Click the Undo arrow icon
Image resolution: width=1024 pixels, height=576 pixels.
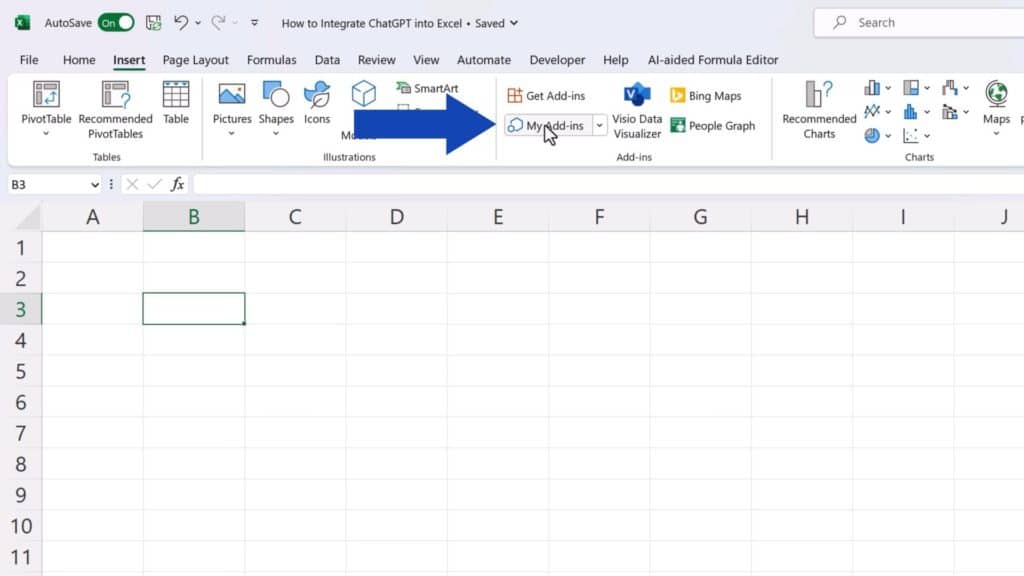(x=180, y=23)
